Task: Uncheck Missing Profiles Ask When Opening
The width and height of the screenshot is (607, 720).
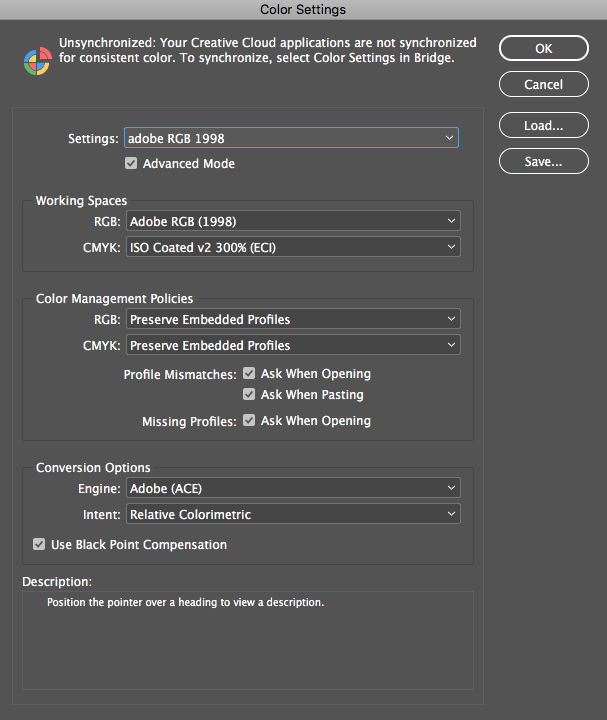Action: pos(249,420)
